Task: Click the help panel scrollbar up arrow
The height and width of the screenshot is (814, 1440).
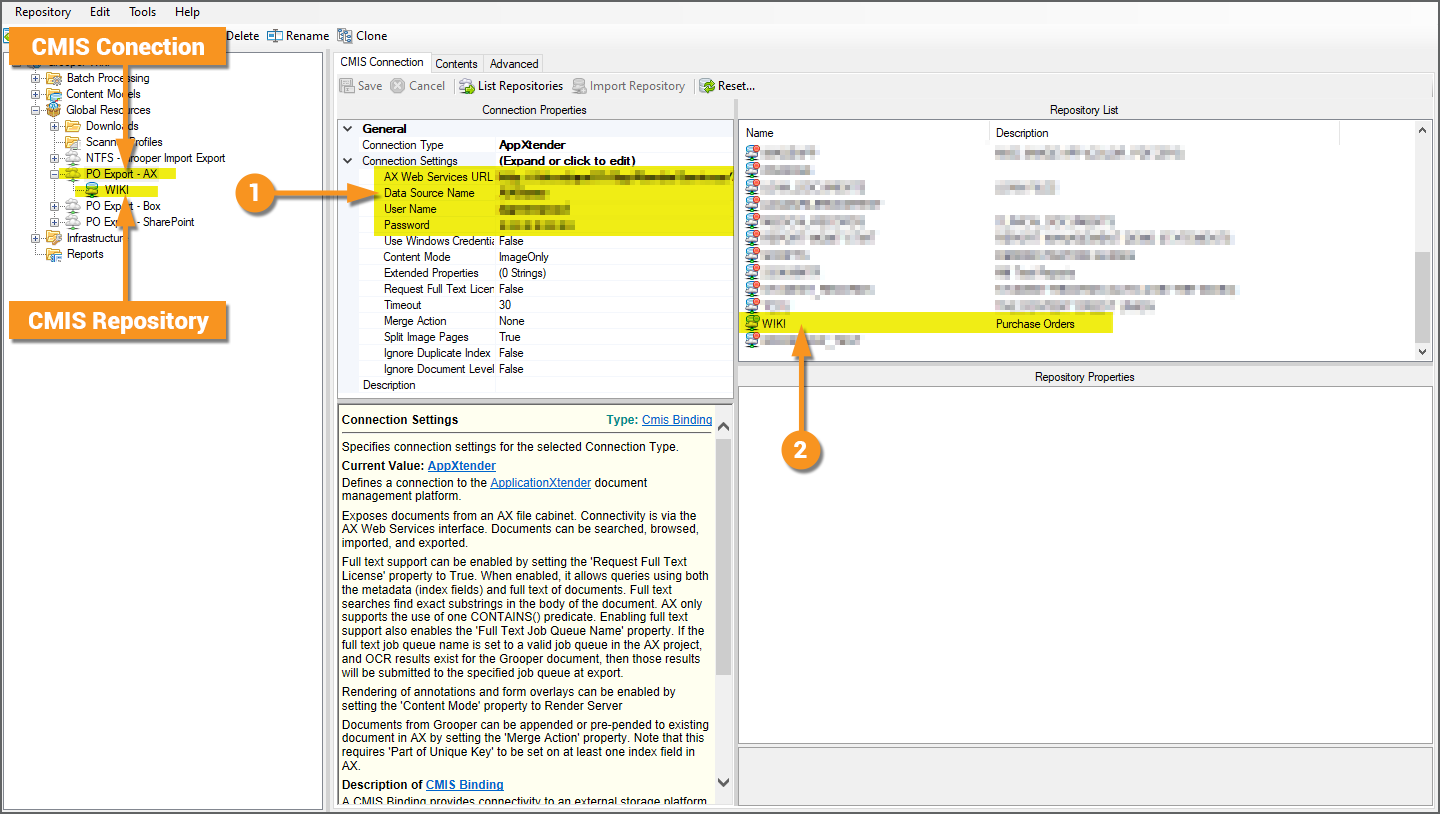Action: 724,426
